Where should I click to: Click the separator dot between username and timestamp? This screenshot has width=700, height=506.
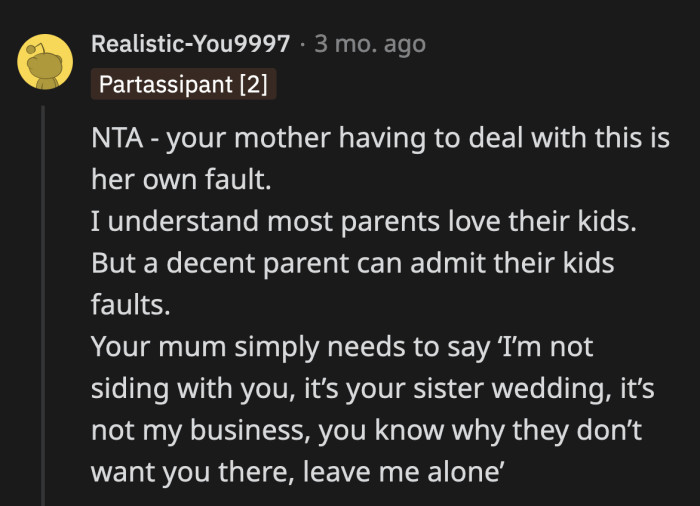(x=303, y=45)
